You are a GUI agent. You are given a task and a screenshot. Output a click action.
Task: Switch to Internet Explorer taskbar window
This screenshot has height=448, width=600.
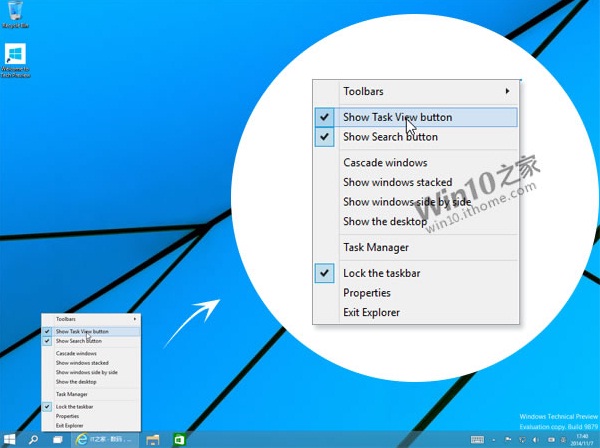(106, 440)
